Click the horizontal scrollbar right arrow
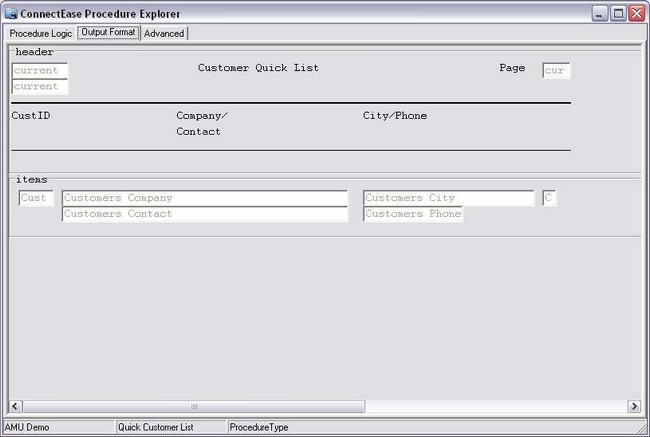 (x=633, y=406)
